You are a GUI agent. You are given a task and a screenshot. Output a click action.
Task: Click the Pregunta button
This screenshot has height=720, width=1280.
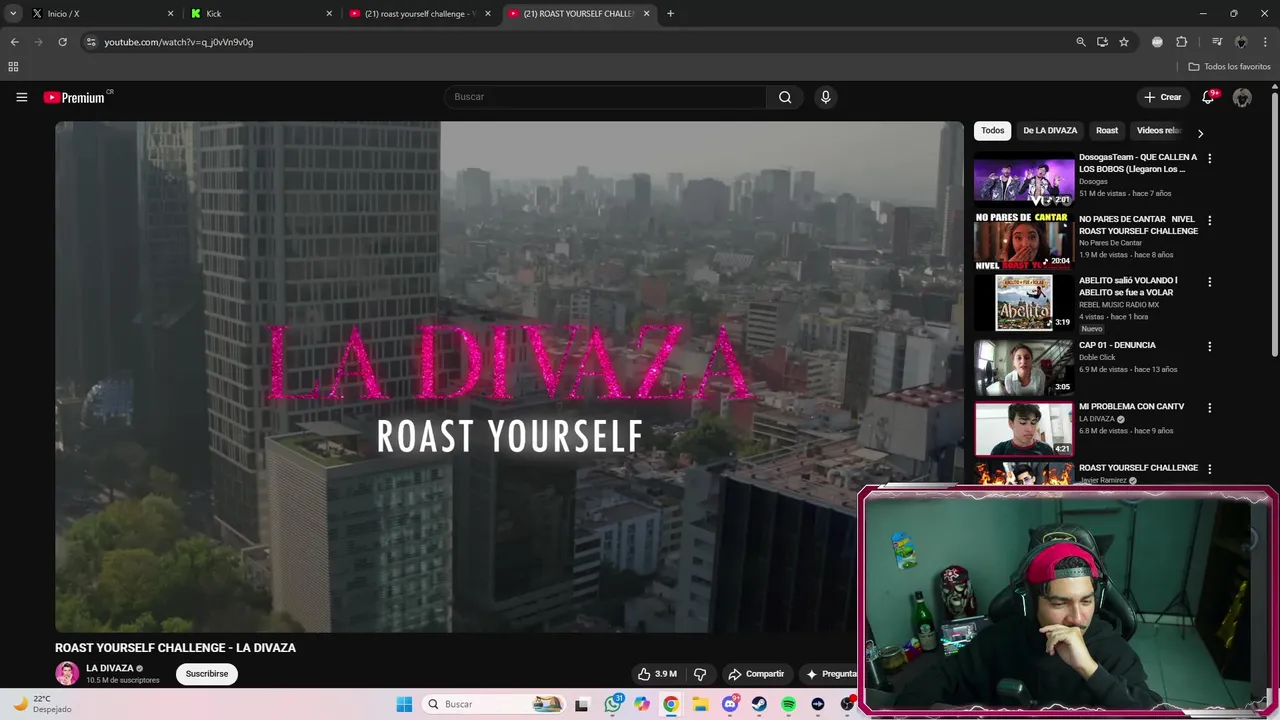tap(831, 674)
